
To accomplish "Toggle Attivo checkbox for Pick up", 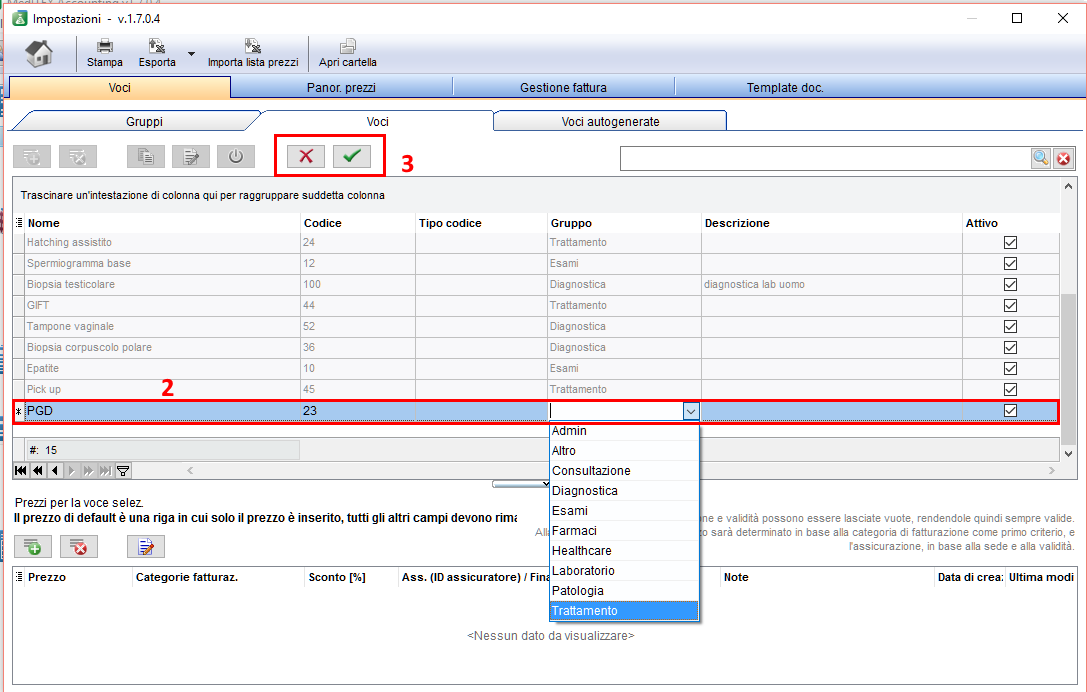I will coord(1010,389).
